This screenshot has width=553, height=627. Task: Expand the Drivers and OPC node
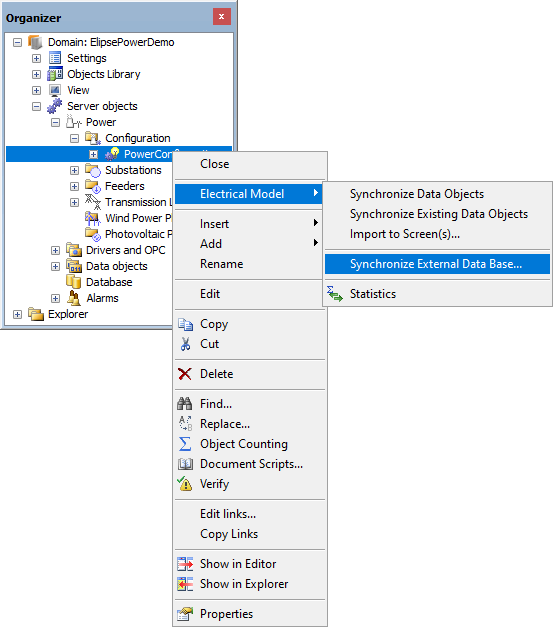point(56,250)
